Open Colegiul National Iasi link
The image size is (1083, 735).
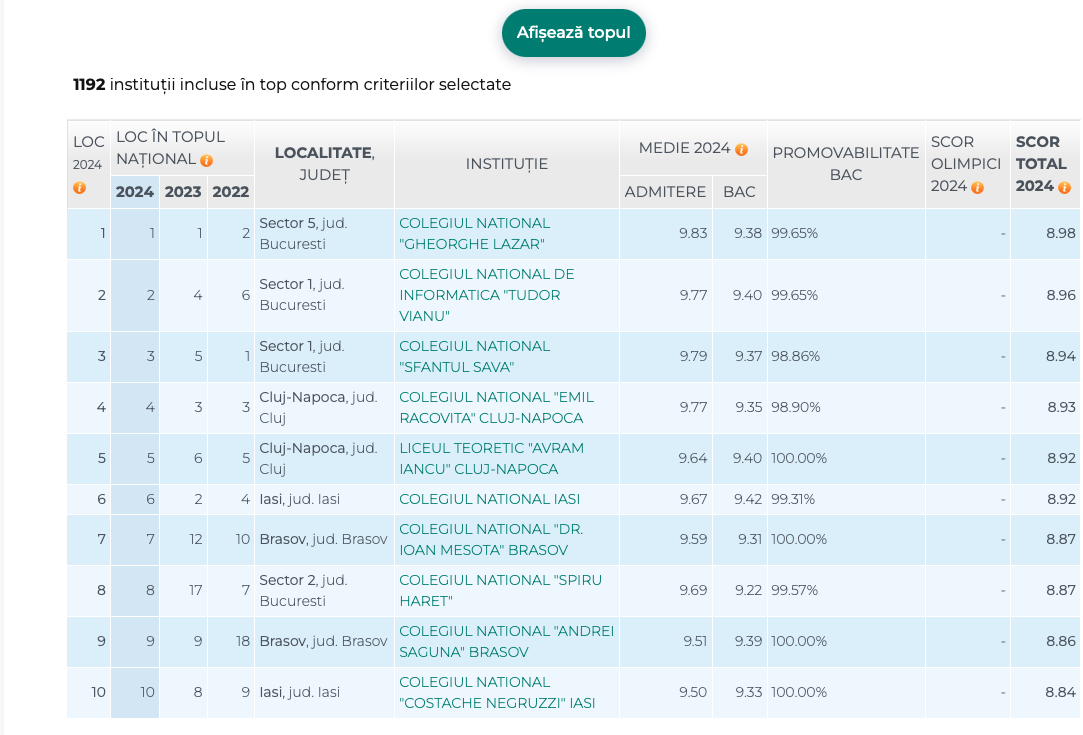click(490, 499)
